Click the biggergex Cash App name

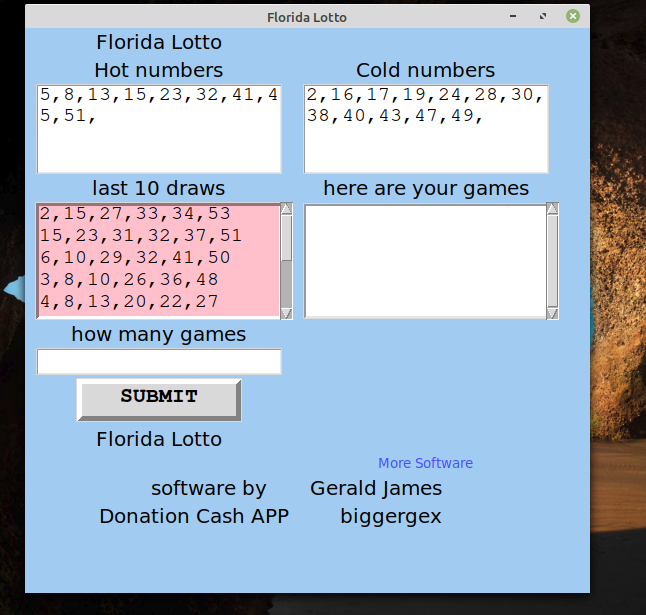tap(391, 517)
